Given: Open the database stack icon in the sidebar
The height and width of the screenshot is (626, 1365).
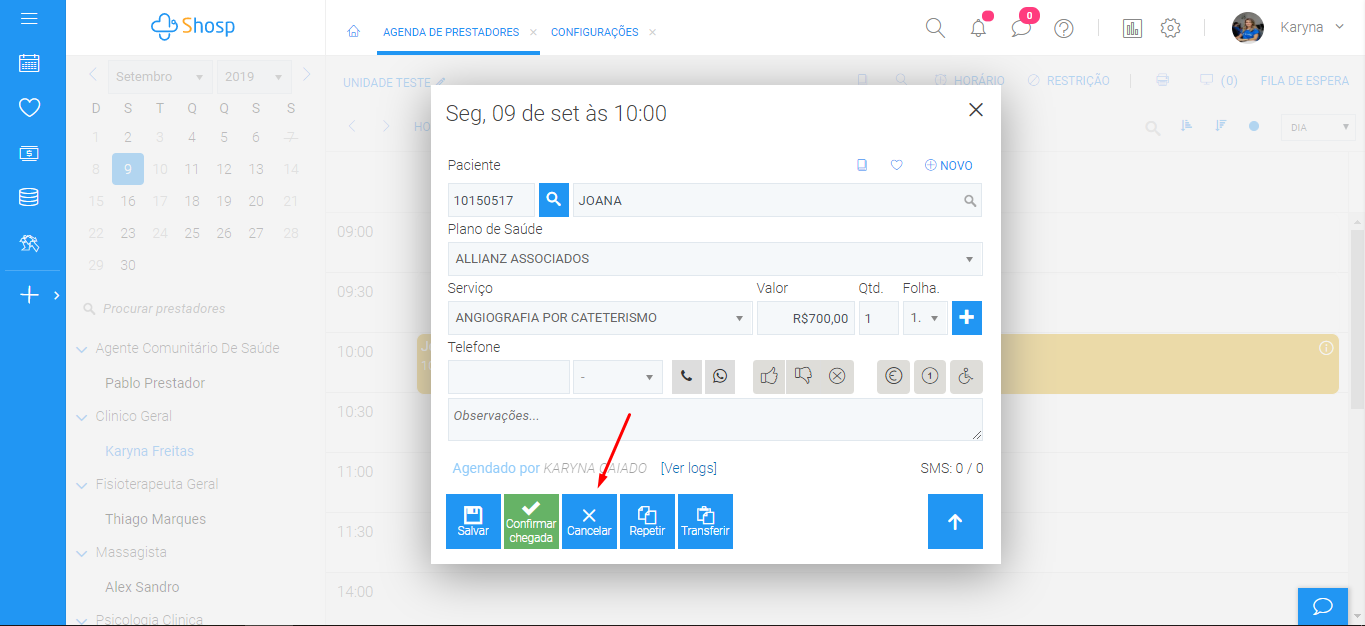Looking at the screenshot, I should click(29, 197).
